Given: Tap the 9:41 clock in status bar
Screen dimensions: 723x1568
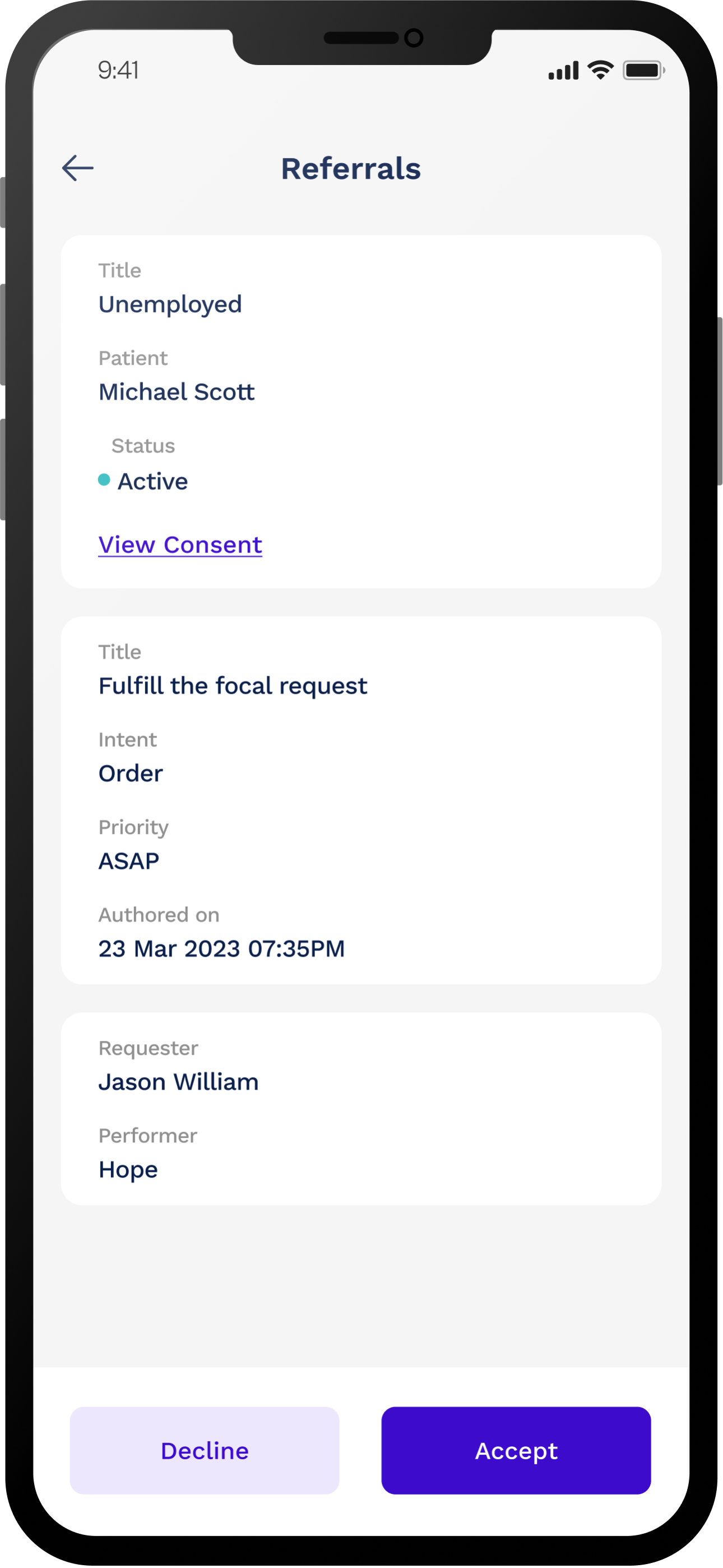Looking at the screenshot, I should tap(118, 70).
